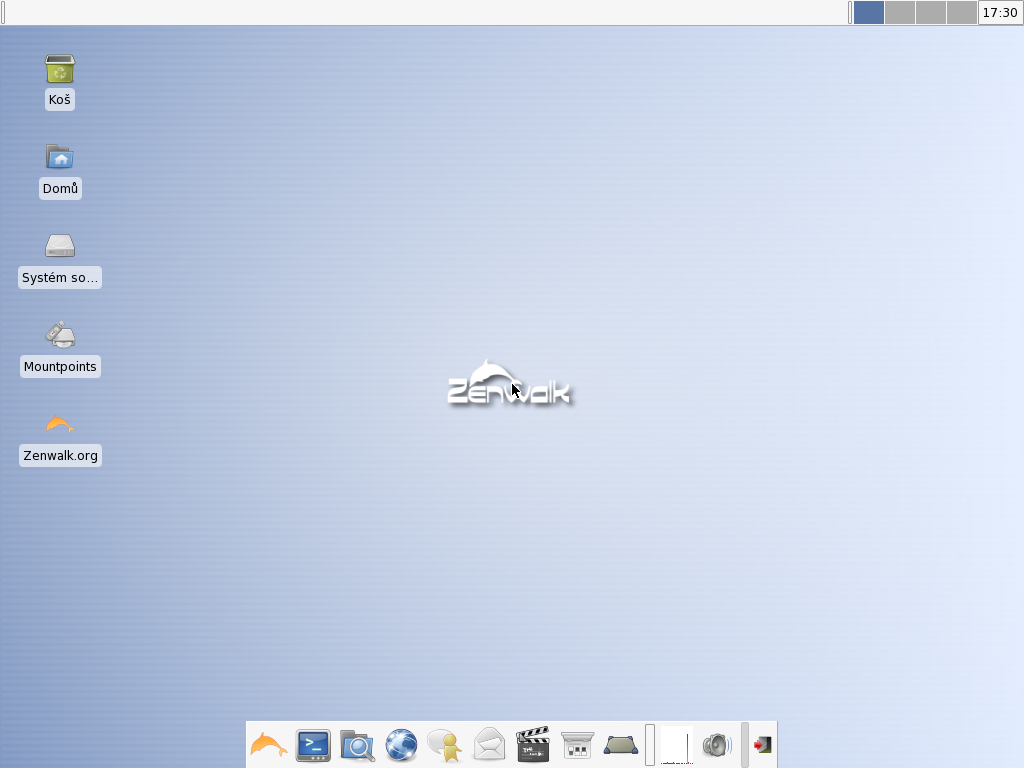1024x768 pixels.
Task: Select the Domů home folder icon
Action: (59, 157)
